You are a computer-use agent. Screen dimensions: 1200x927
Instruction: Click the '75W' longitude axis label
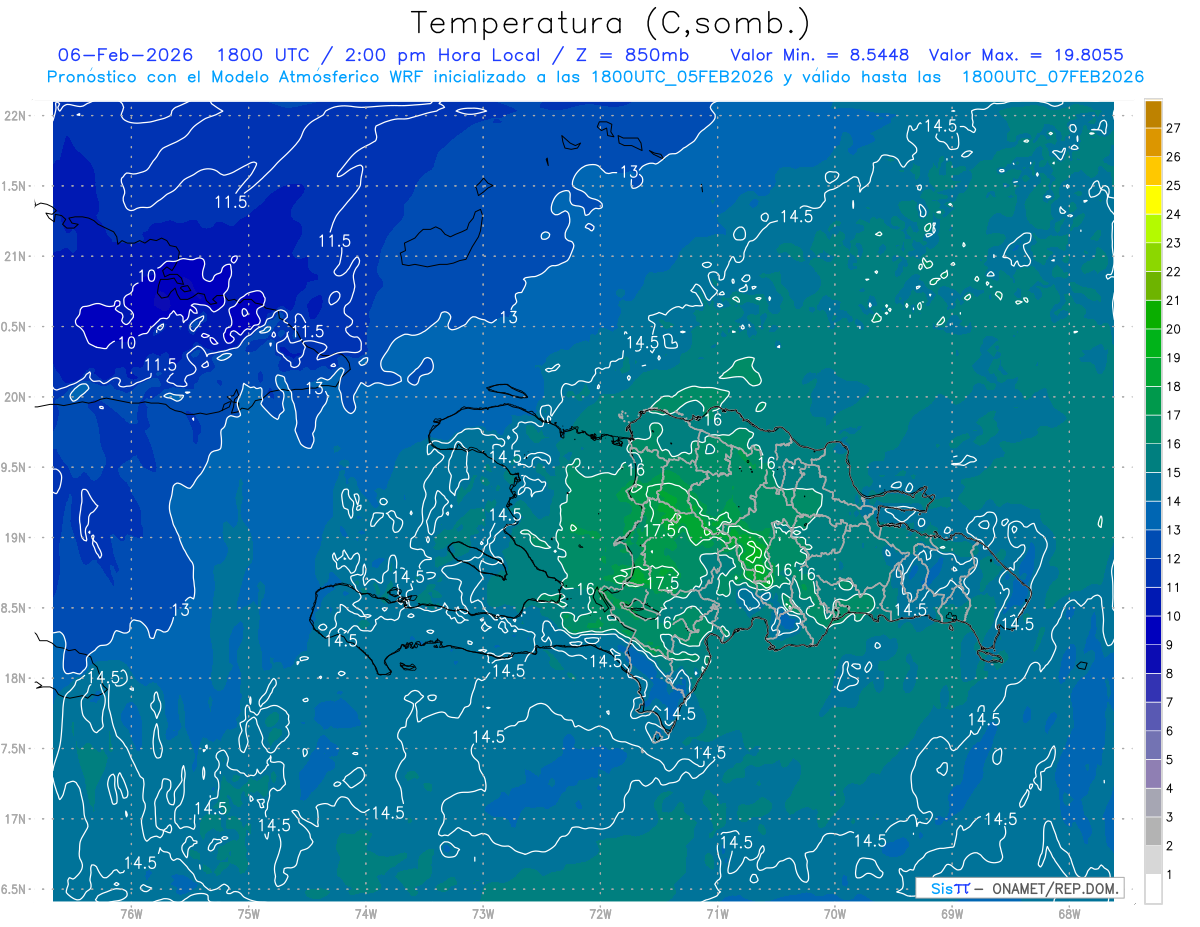(x=249, y=914)
